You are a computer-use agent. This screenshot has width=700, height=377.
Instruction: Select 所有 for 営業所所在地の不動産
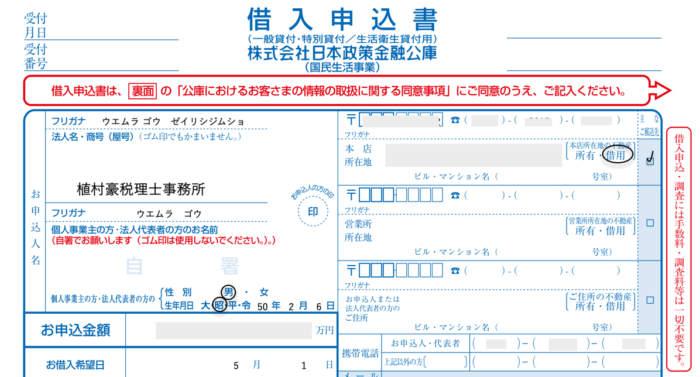[585, 231]
